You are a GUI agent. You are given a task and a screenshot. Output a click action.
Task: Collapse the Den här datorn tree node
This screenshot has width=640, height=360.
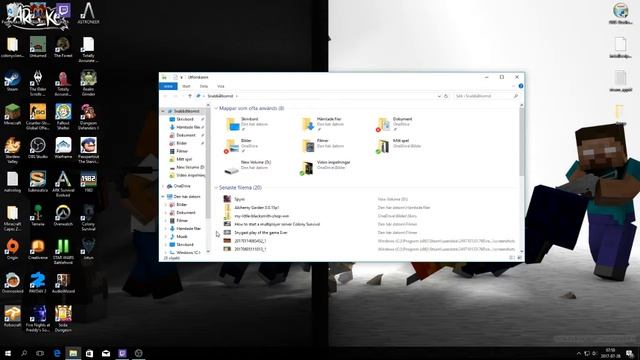[x=163, y=196]
